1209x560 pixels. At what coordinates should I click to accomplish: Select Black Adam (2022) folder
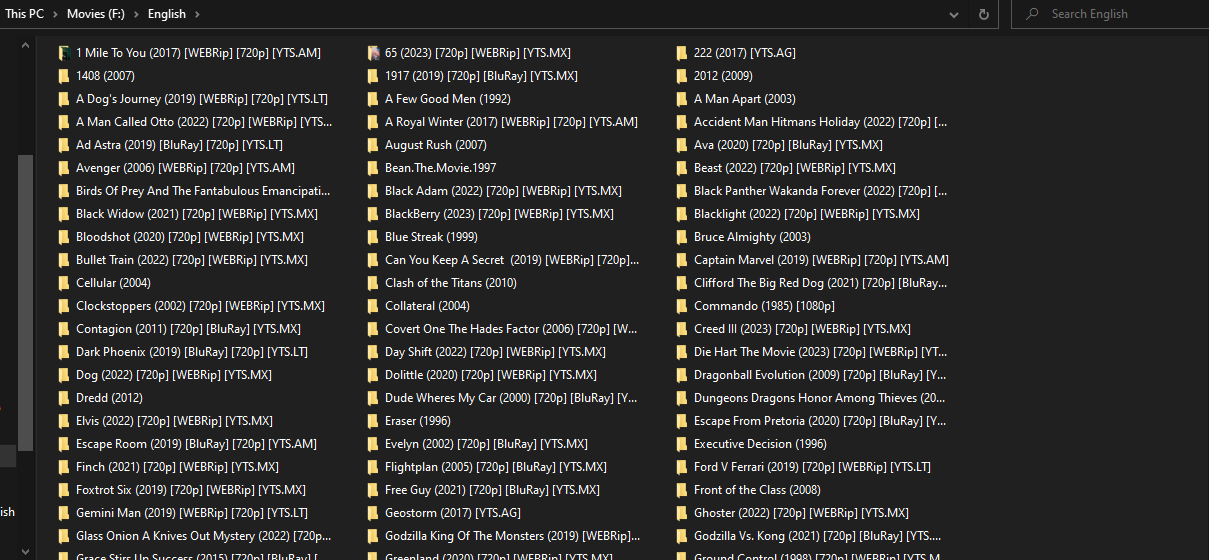[495, 191]
